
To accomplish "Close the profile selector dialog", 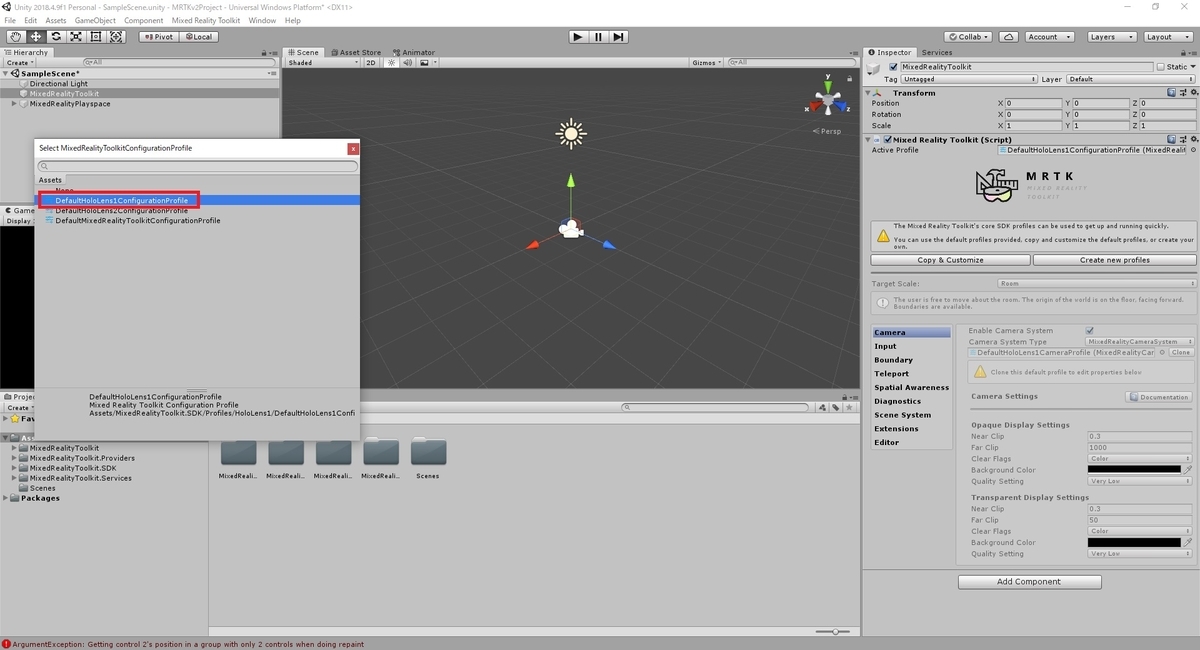I will pyautogui.click(x=352, y=148).
